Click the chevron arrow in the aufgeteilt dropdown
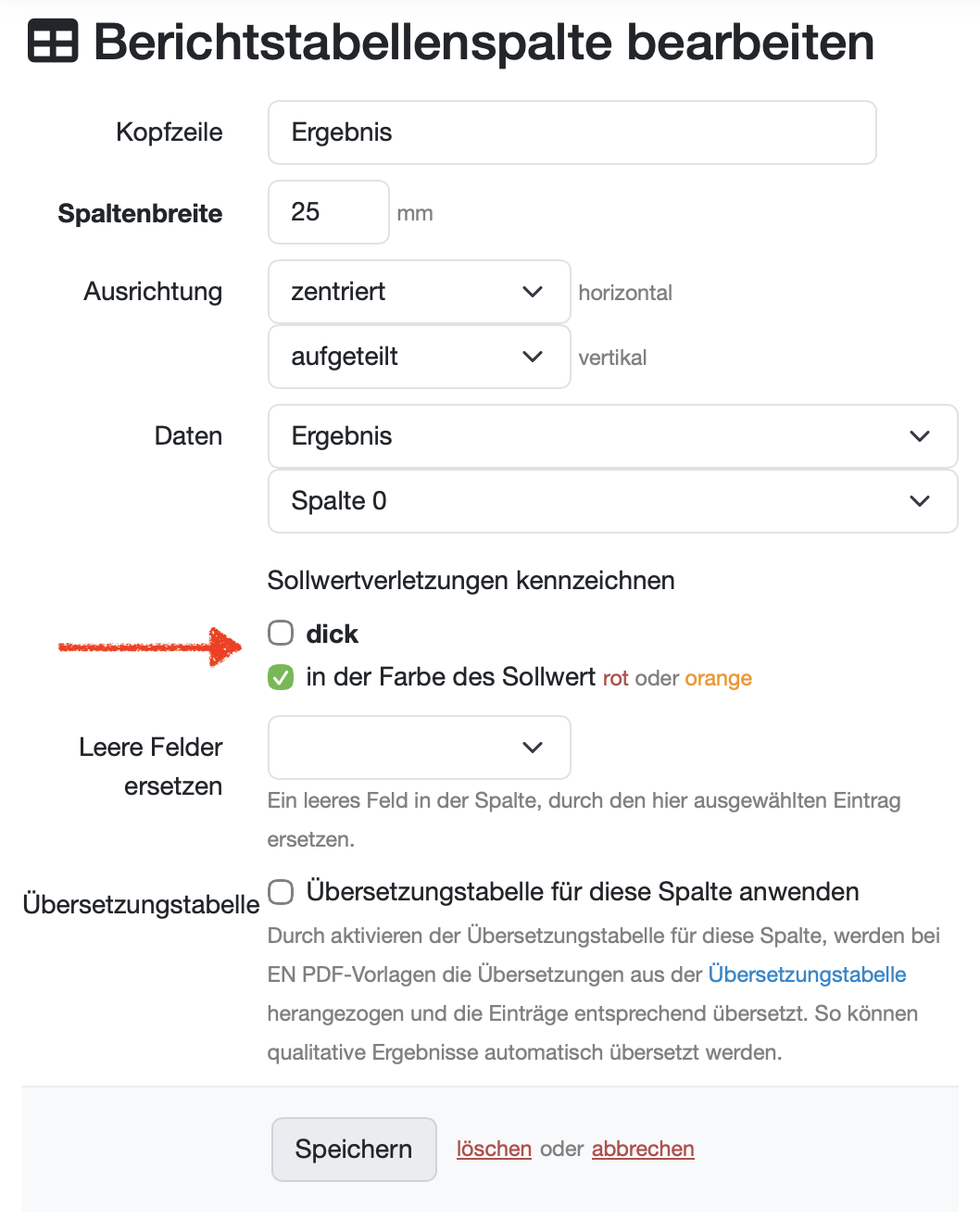 [533, 357]
